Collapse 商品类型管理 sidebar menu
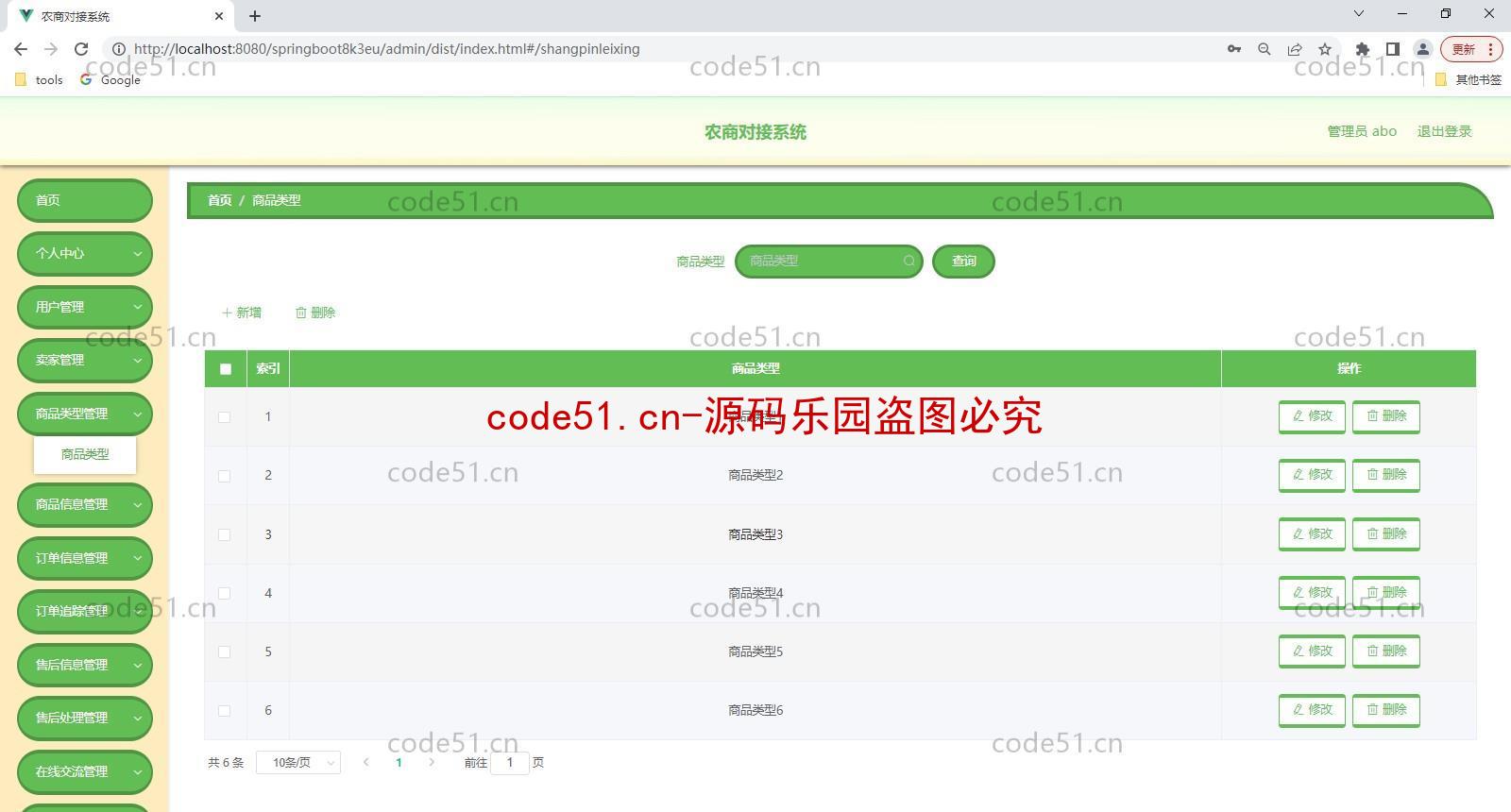 [85, 414]
